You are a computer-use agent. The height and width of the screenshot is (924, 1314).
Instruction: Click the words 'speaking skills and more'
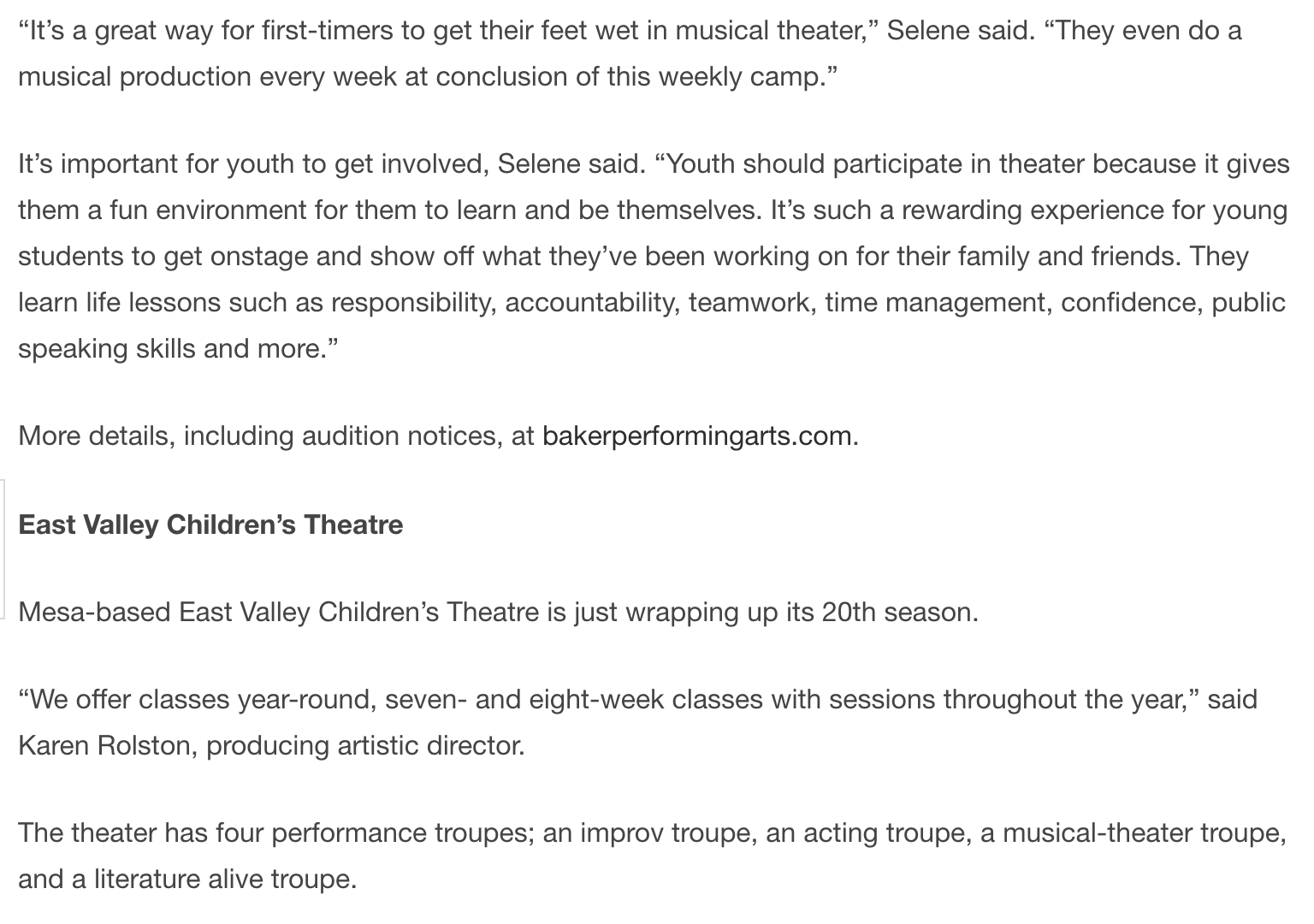click(x=173, y=349)
